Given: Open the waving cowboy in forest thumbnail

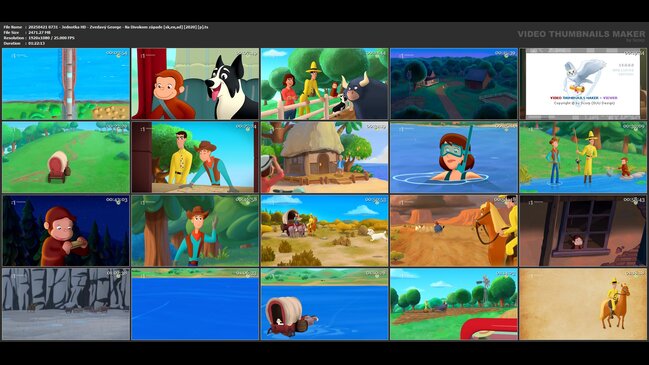Looking at the screenshot, I should (195, 231).
